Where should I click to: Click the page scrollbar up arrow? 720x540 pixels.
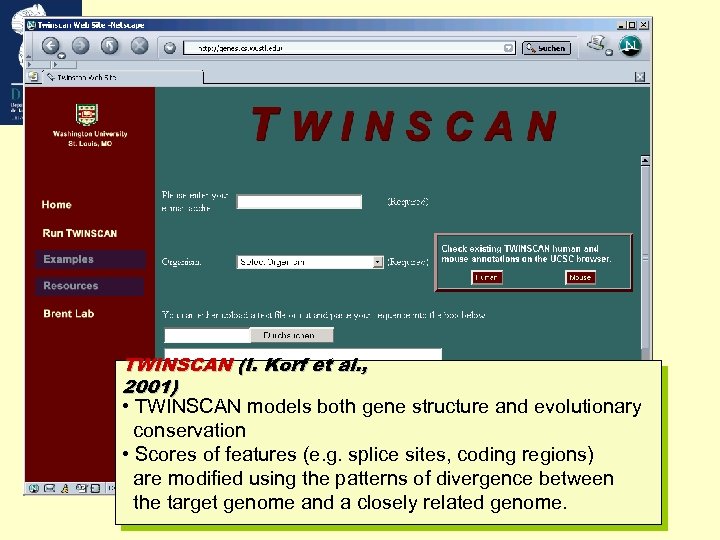click(645, 161)
